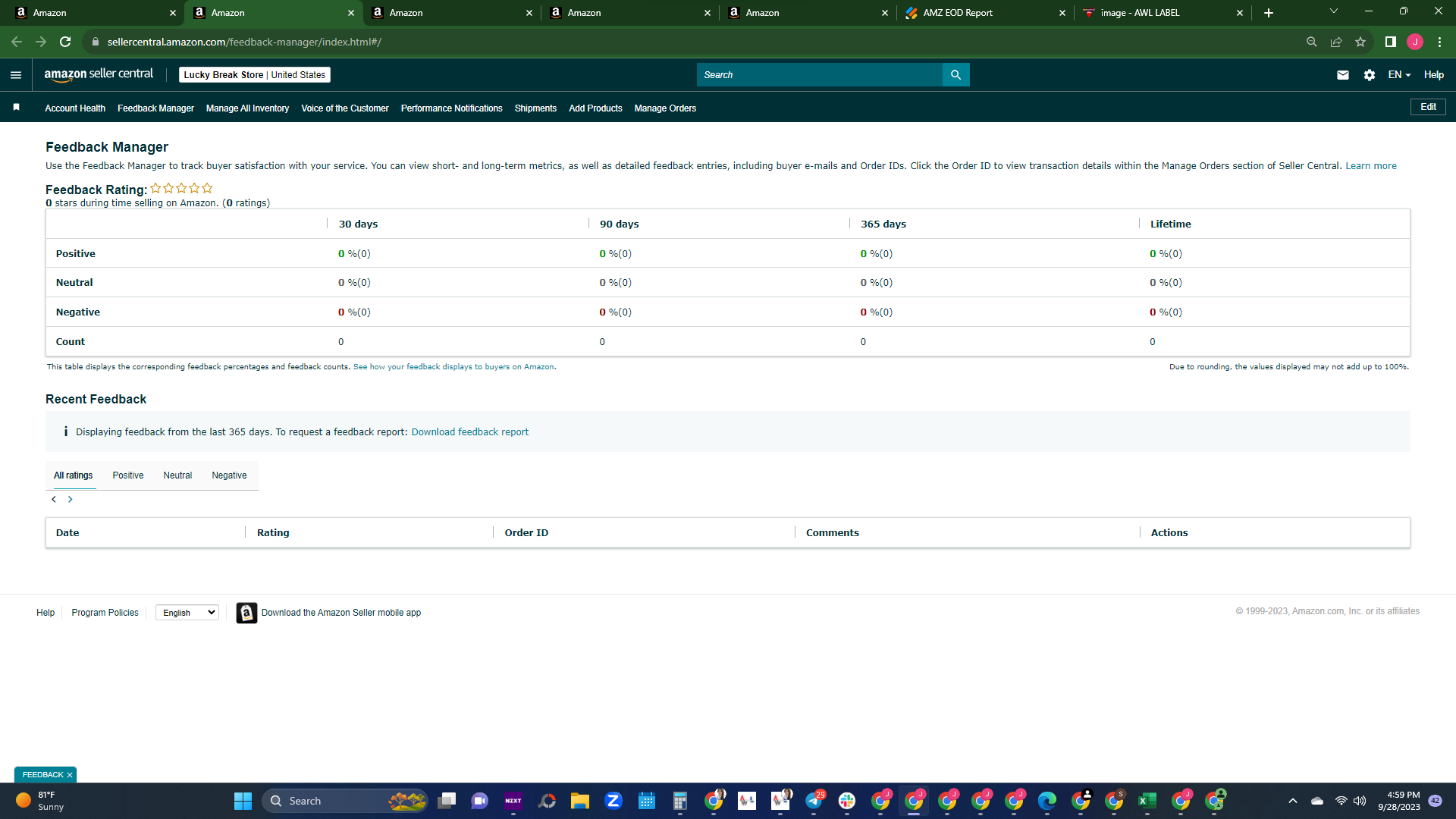Screen dimensions: 1456x819
Task: Open Program Policies footer link
Action: point(105,613)
